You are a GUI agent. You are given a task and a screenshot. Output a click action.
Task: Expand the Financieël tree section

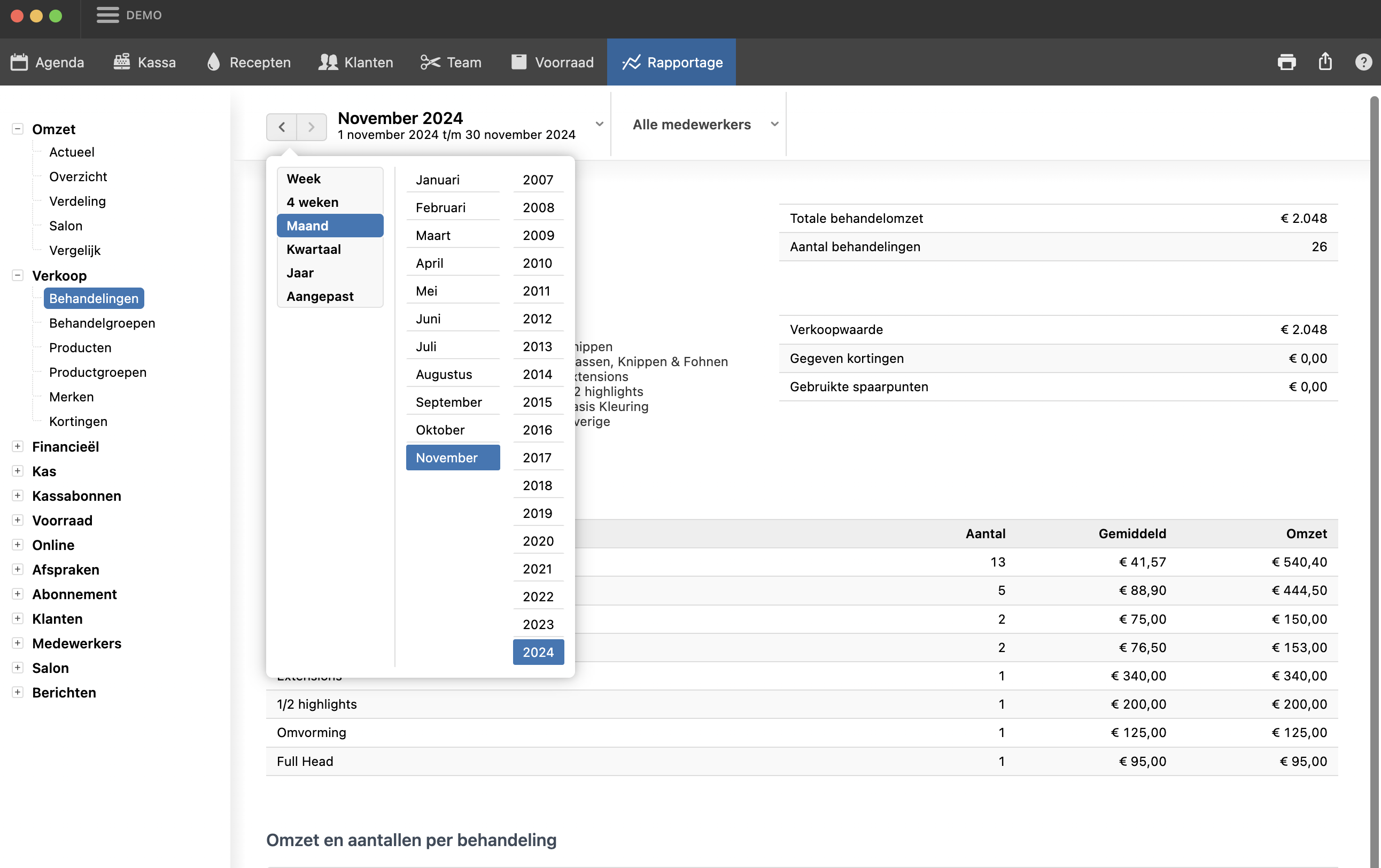pyautogui.click(x=18, y=446)
